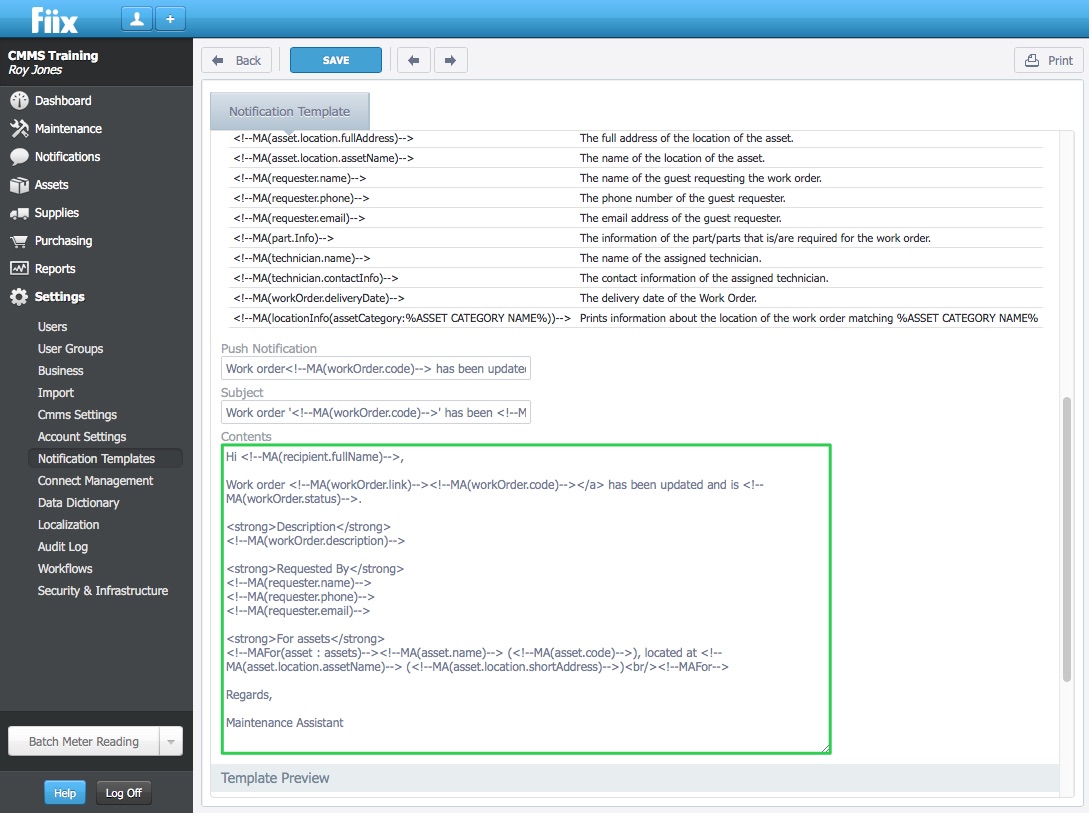This screenshot has width=1089, height=813.
Task: Open Security & Infrastructure
Action: (103, 591)
